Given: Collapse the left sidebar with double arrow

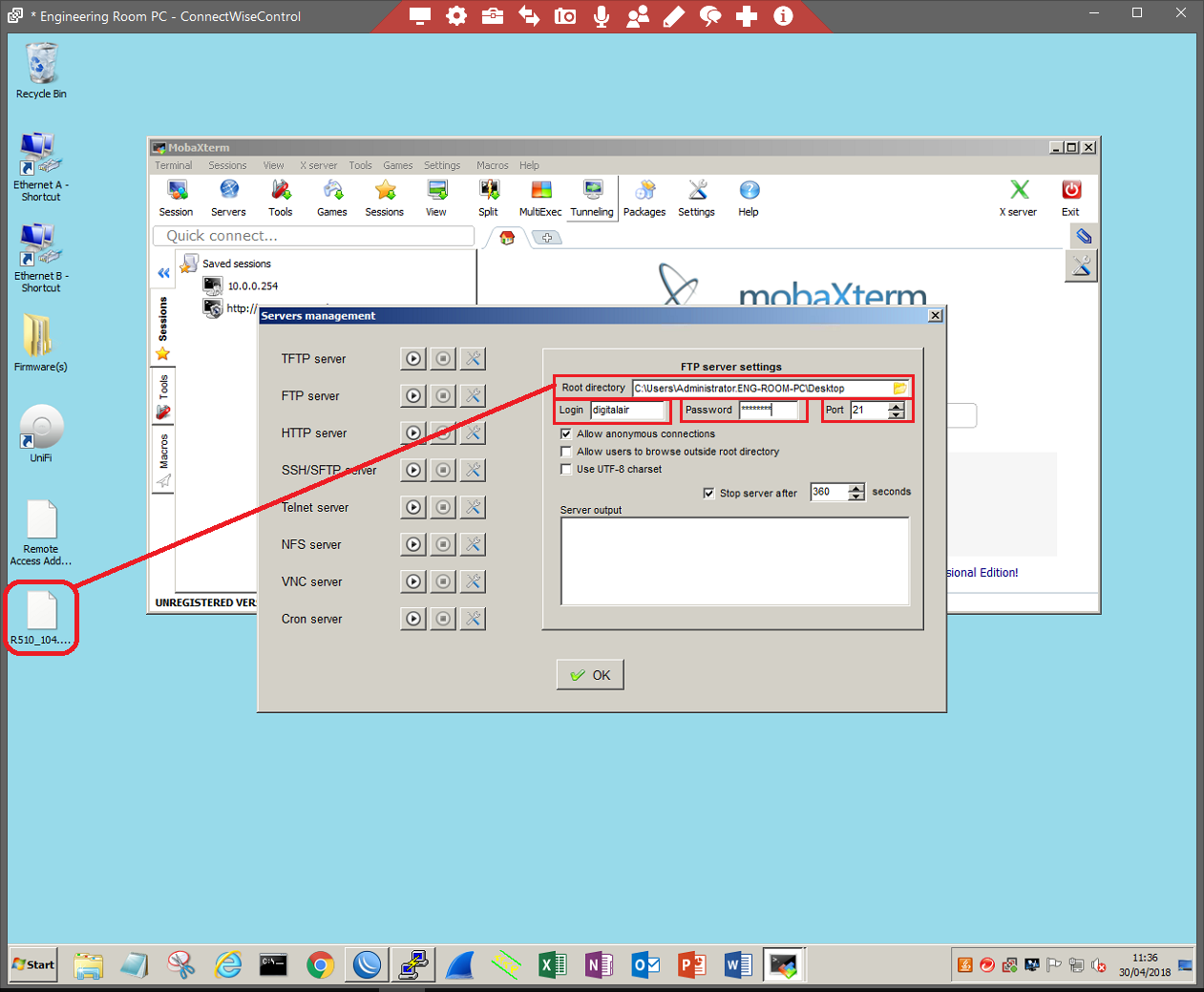Looking at the screenshot, I should (163, 273).
